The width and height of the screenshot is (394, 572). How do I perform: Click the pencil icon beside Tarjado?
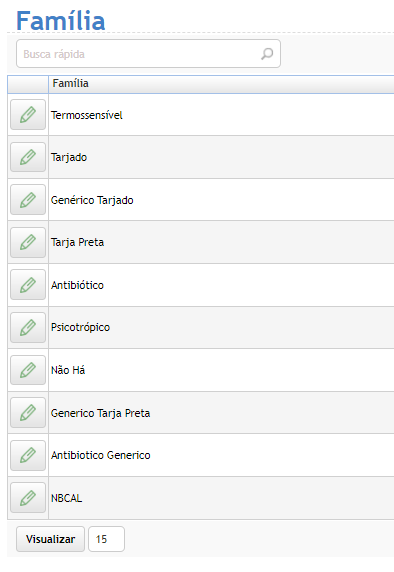coord(28,157)
